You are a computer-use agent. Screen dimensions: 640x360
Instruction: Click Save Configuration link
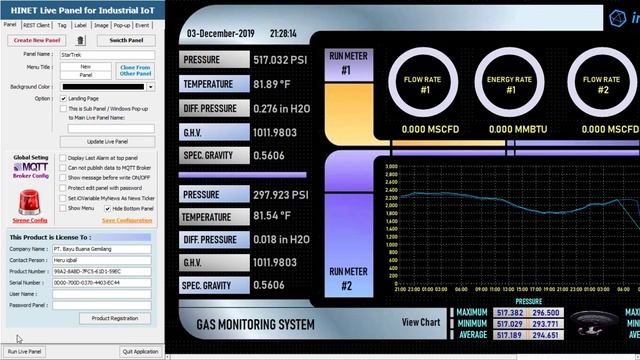[127, 220]
